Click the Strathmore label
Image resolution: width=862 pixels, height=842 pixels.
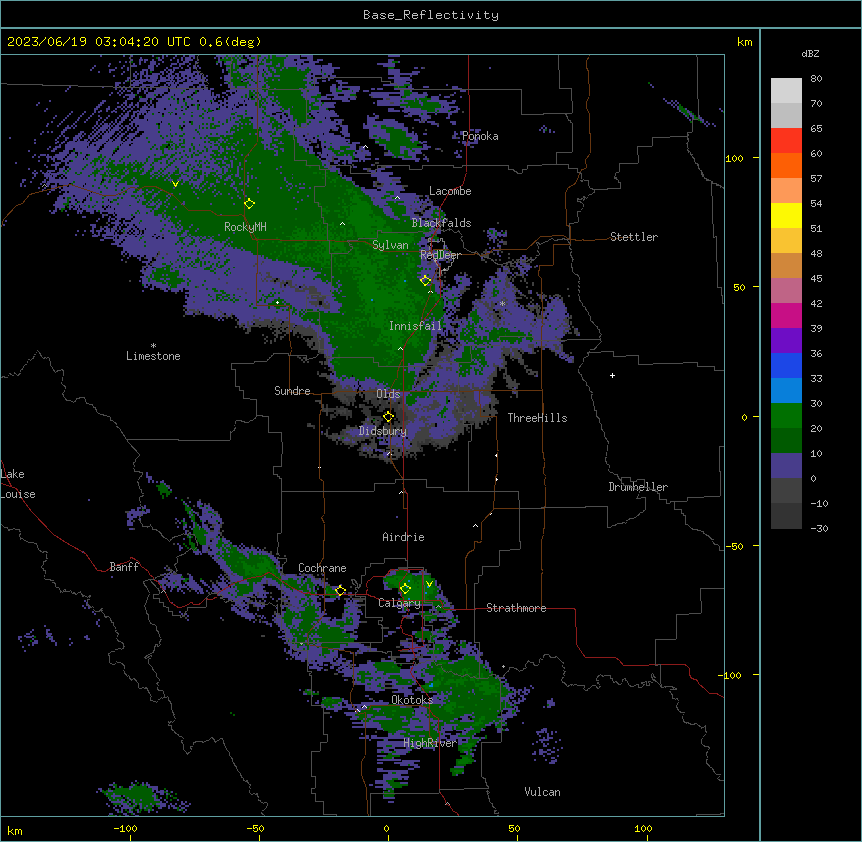pyautogui.click(x=516, y=608)
